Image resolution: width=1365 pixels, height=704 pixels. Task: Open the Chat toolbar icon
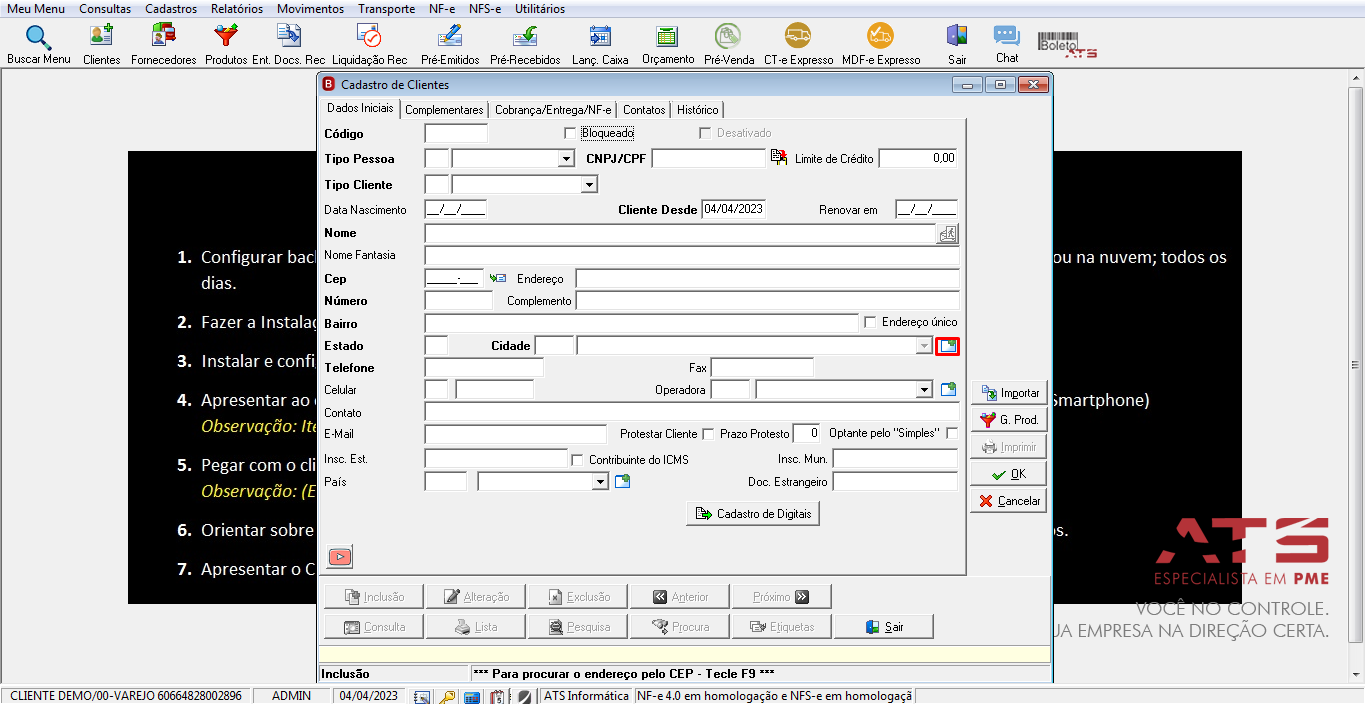tap(1006, 36)
